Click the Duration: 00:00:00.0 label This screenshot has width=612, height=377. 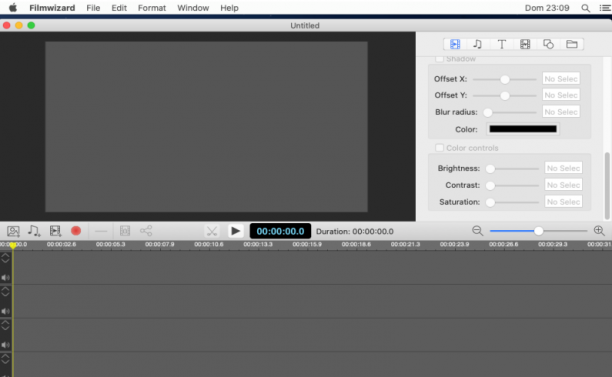pyautogui.click(x=354, y=231)
